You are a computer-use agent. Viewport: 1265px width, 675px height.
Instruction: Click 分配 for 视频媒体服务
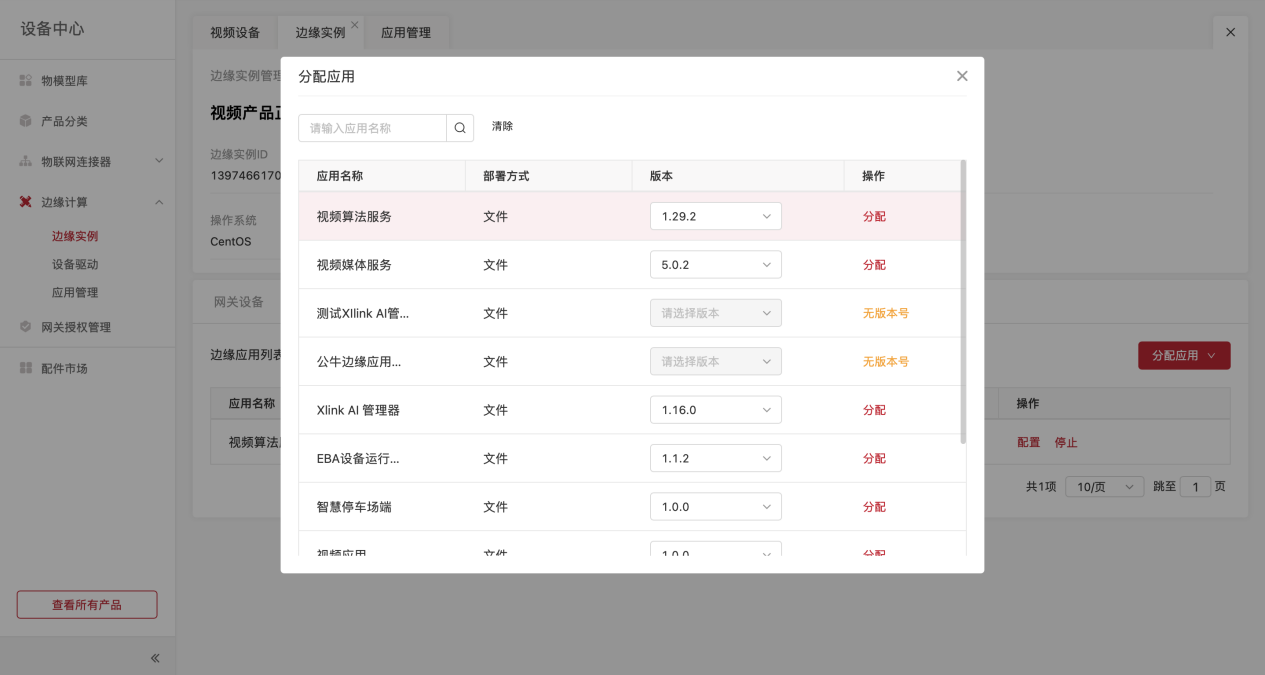pos(874,265)
